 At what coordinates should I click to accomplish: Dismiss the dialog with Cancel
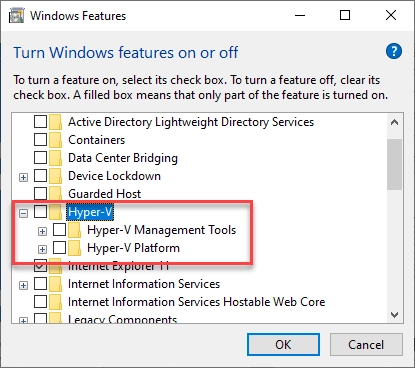pos(366,345)
